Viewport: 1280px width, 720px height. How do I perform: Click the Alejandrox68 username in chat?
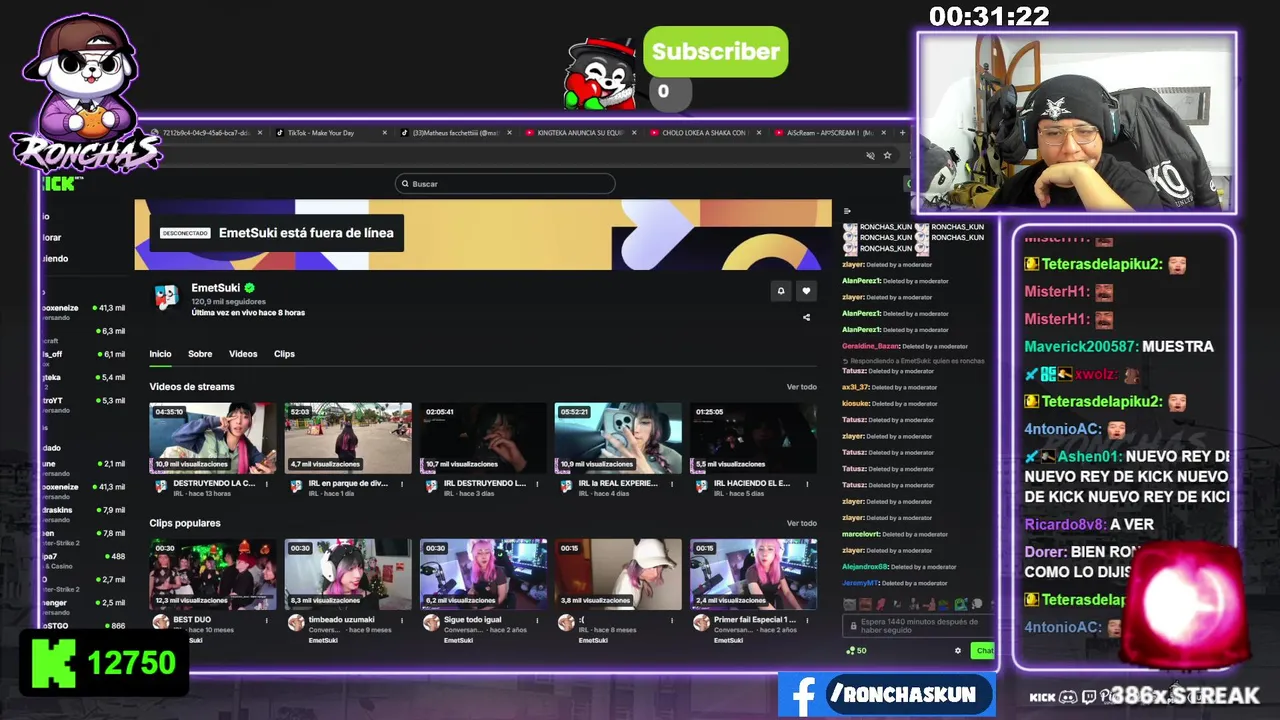tap(865, 567)
